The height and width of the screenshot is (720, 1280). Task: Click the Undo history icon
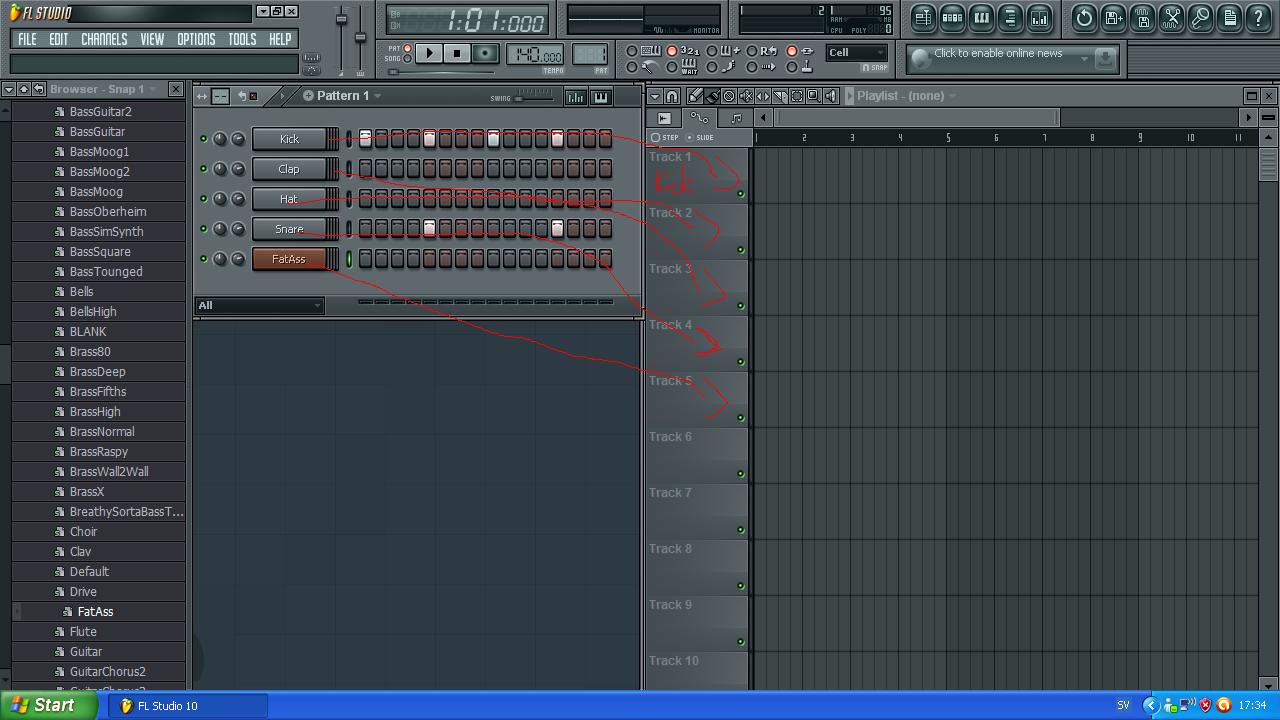(1084, 18)
